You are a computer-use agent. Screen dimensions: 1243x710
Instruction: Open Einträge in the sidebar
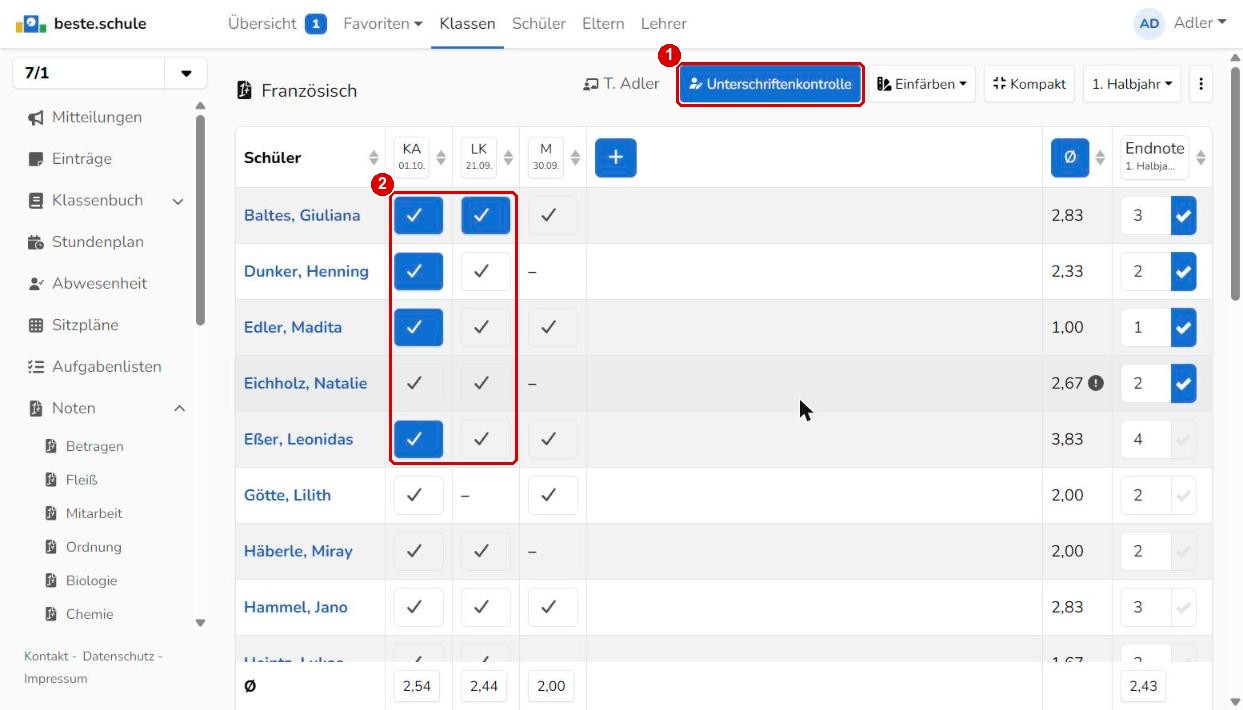[x=82, y=159]
